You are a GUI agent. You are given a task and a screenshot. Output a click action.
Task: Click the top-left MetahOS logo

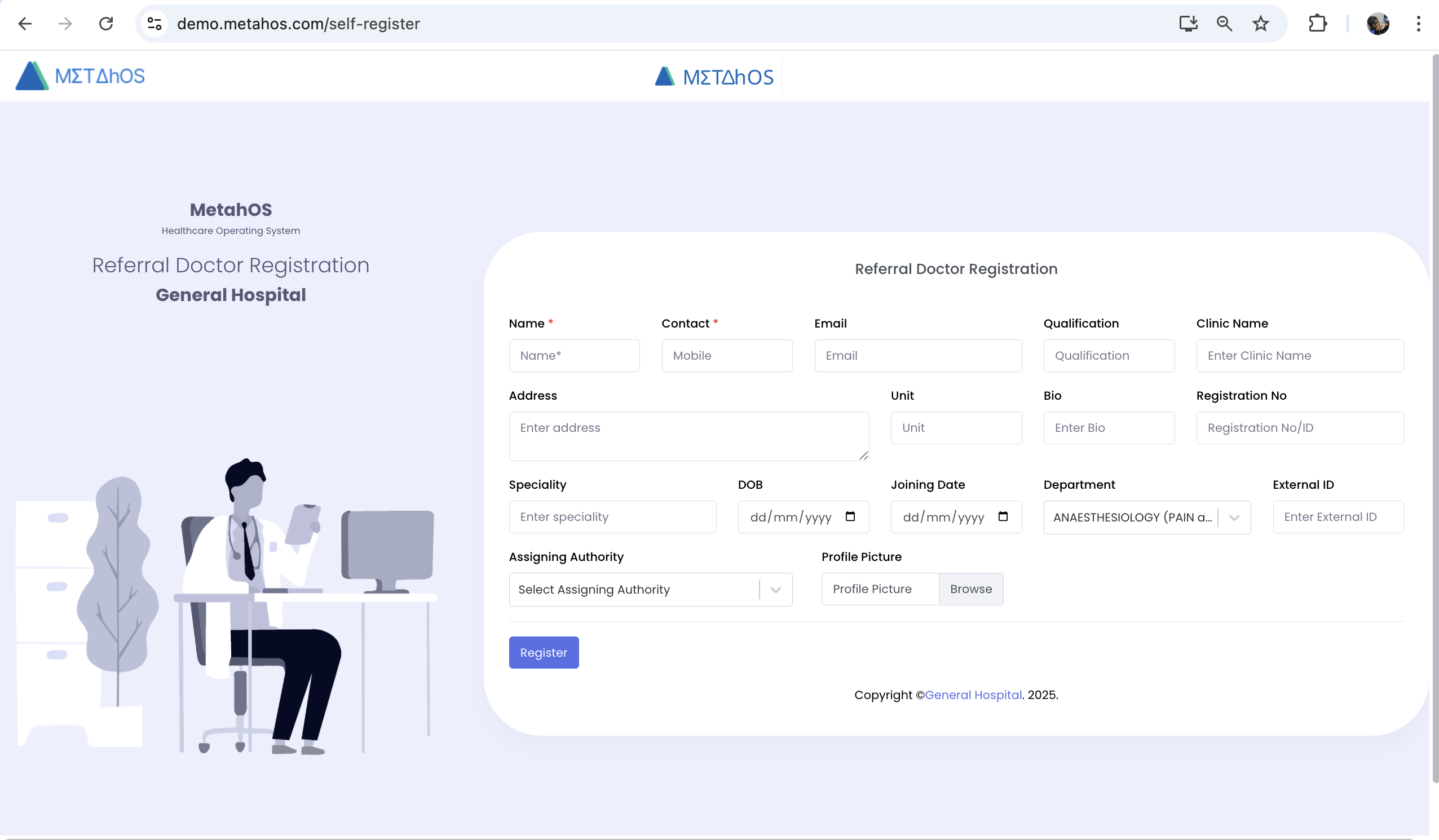[x=80, y=76]
